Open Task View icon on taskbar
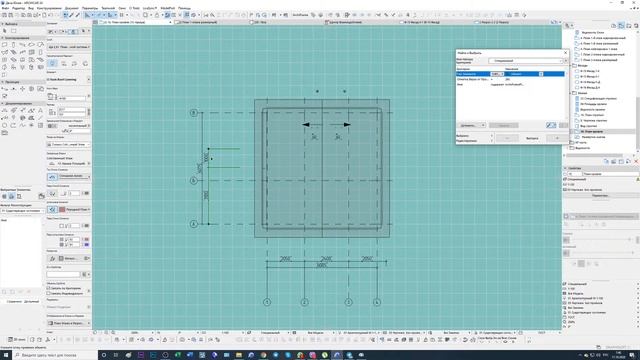The height and width of the screenshot is (360, 640). (116, 355)
